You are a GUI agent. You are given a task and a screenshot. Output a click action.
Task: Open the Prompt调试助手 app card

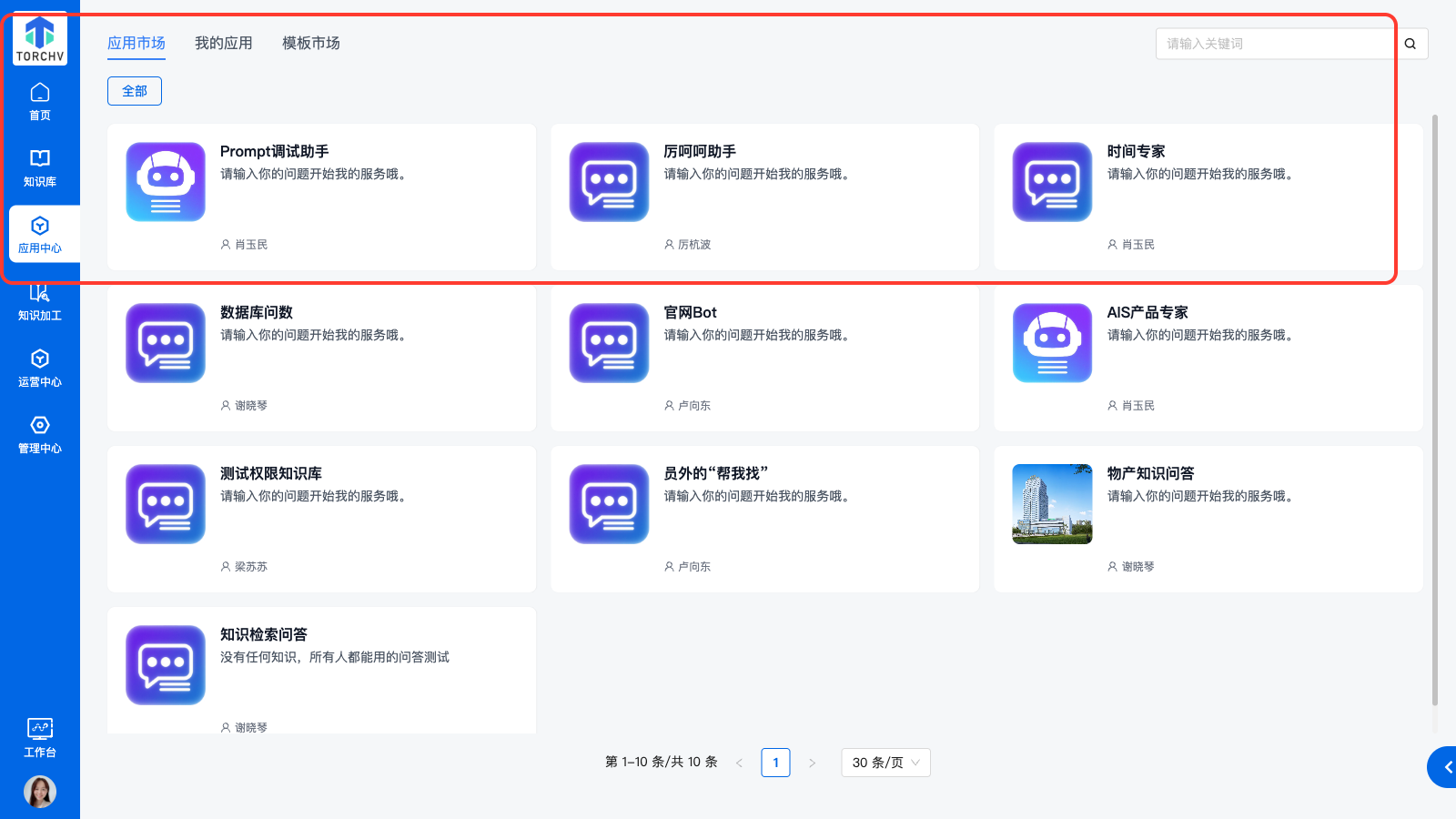pos(321,197)
